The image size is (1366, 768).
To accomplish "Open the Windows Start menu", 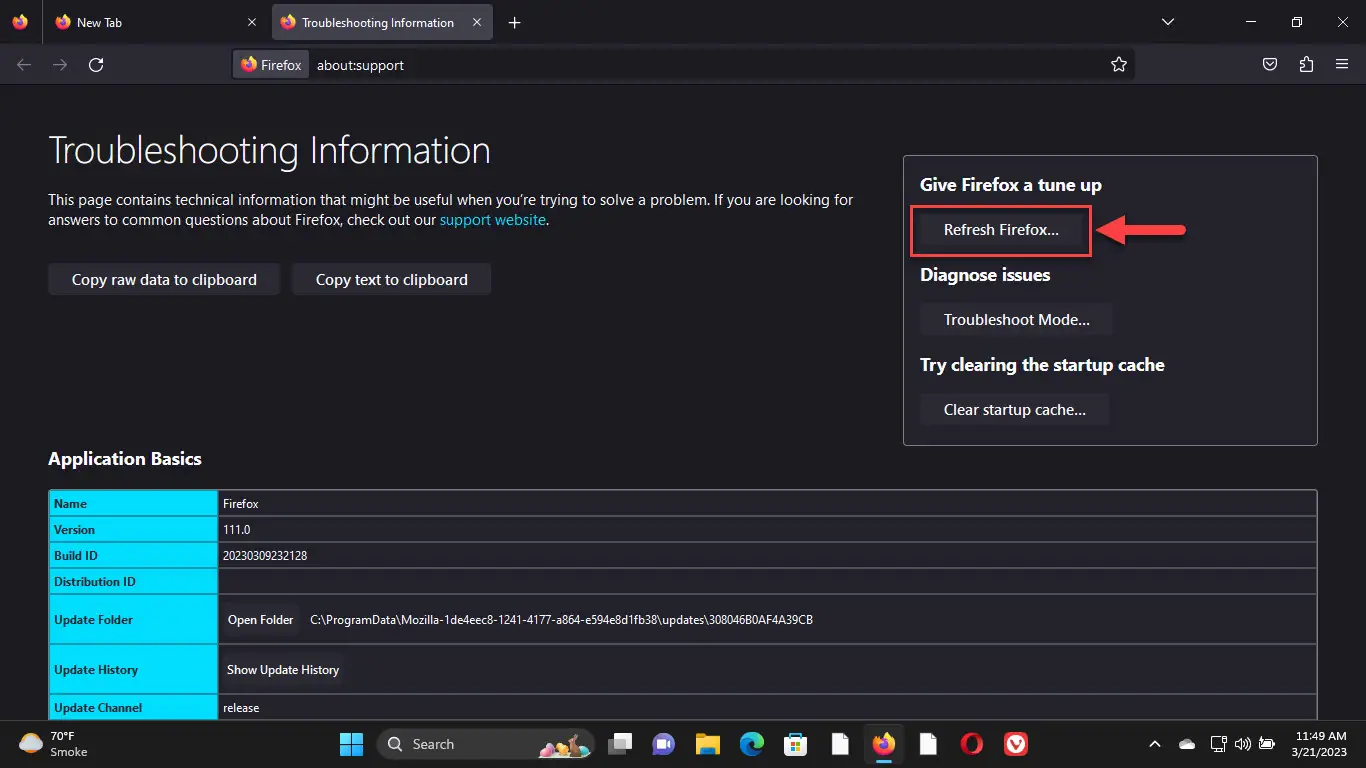I will pos(351,744).
